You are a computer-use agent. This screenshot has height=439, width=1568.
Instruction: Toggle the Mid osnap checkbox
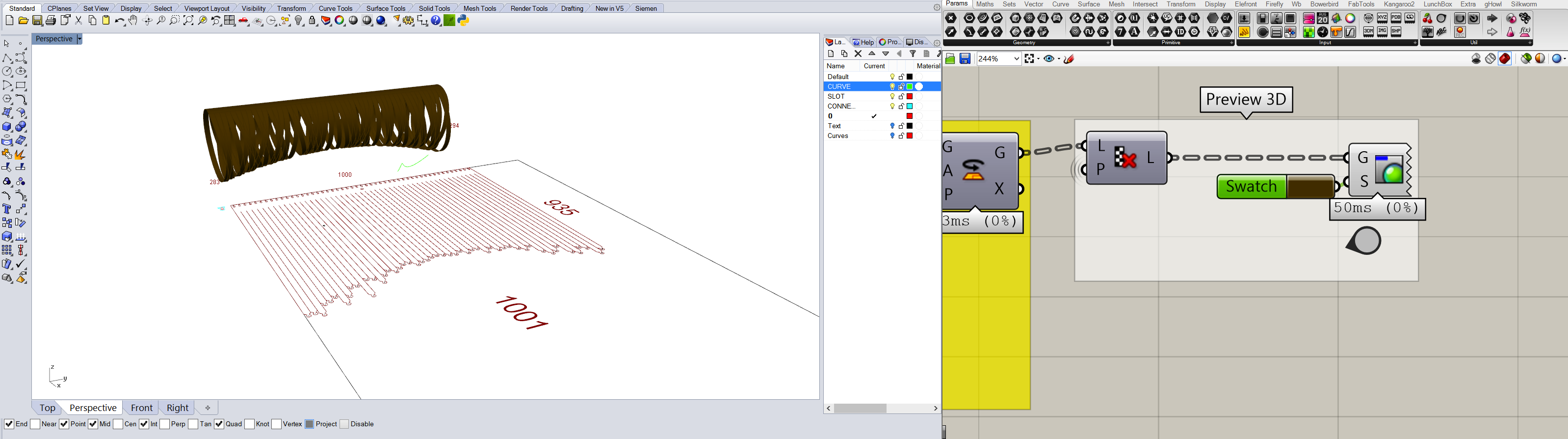coord(93,424)
